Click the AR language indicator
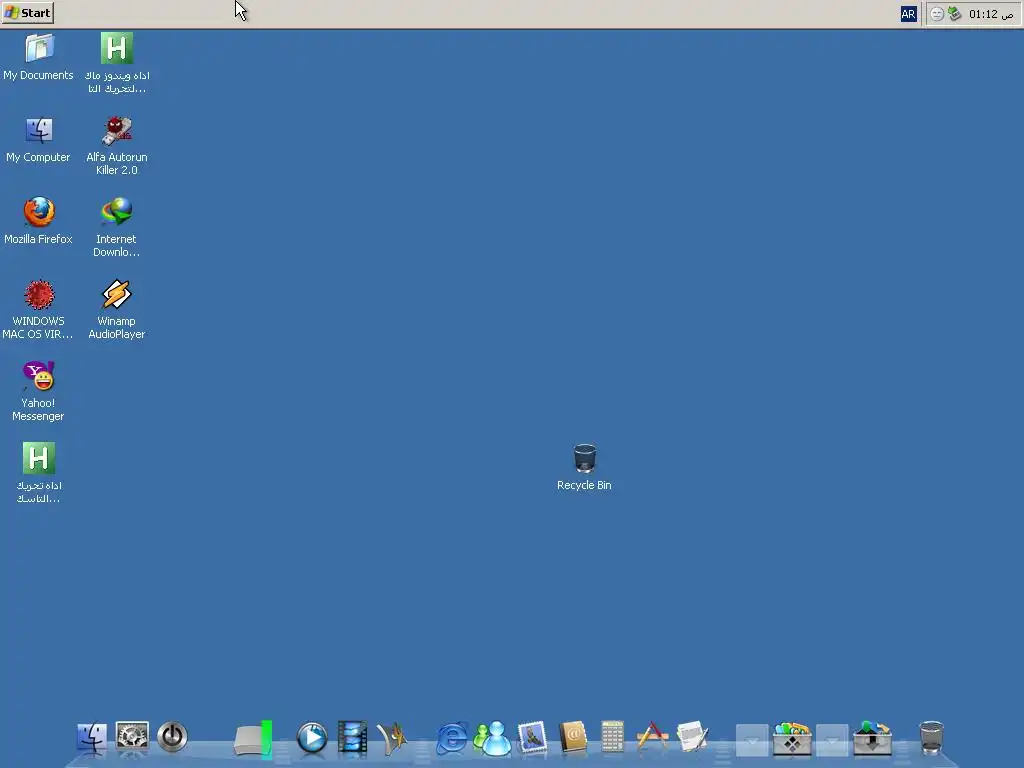Image resolution: width=1024 pixels, height=768 pixels. coord(908,14)
